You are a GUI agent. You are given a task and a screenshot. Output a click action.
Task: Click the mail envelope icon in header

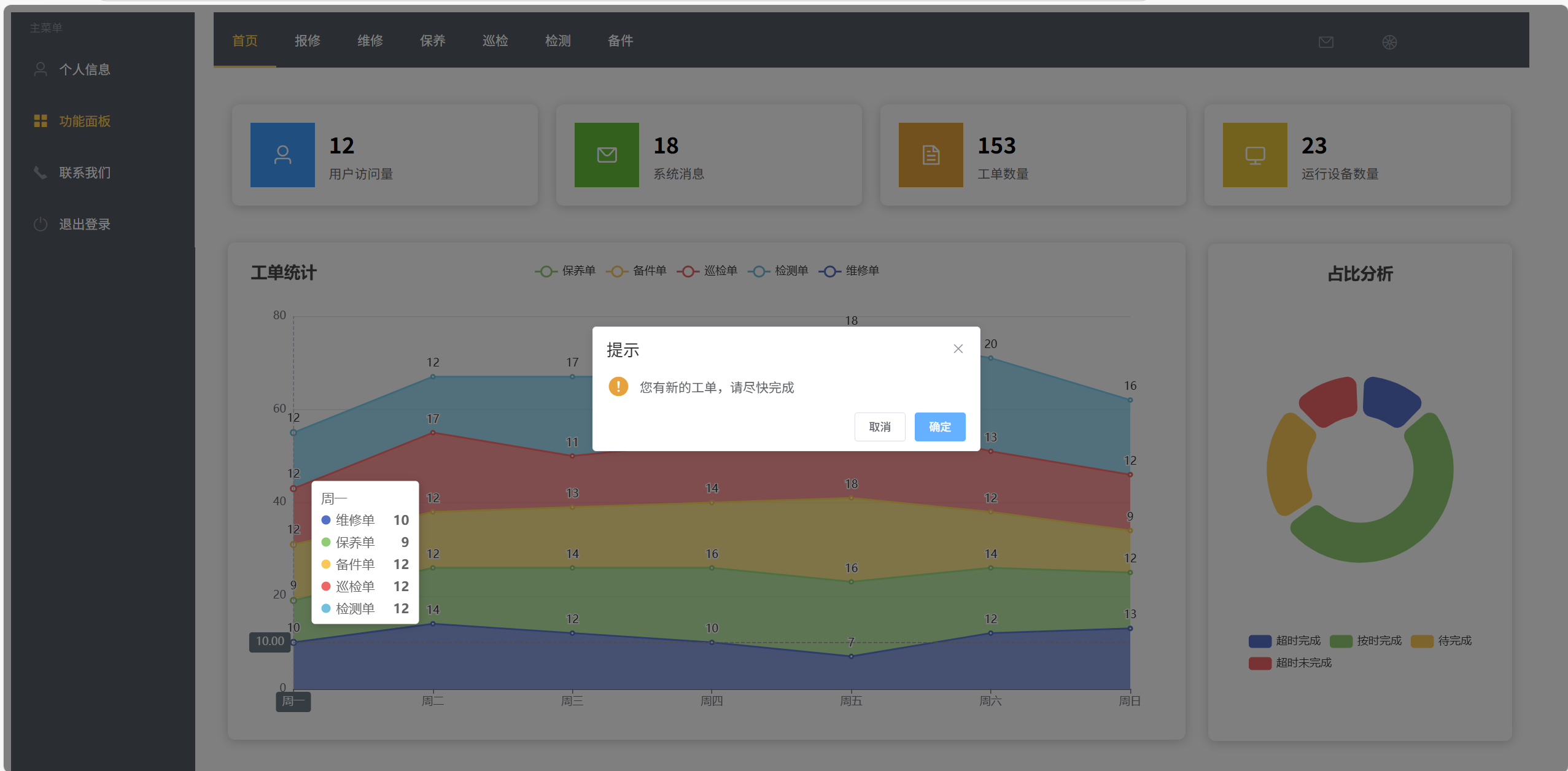[1325, 42]
